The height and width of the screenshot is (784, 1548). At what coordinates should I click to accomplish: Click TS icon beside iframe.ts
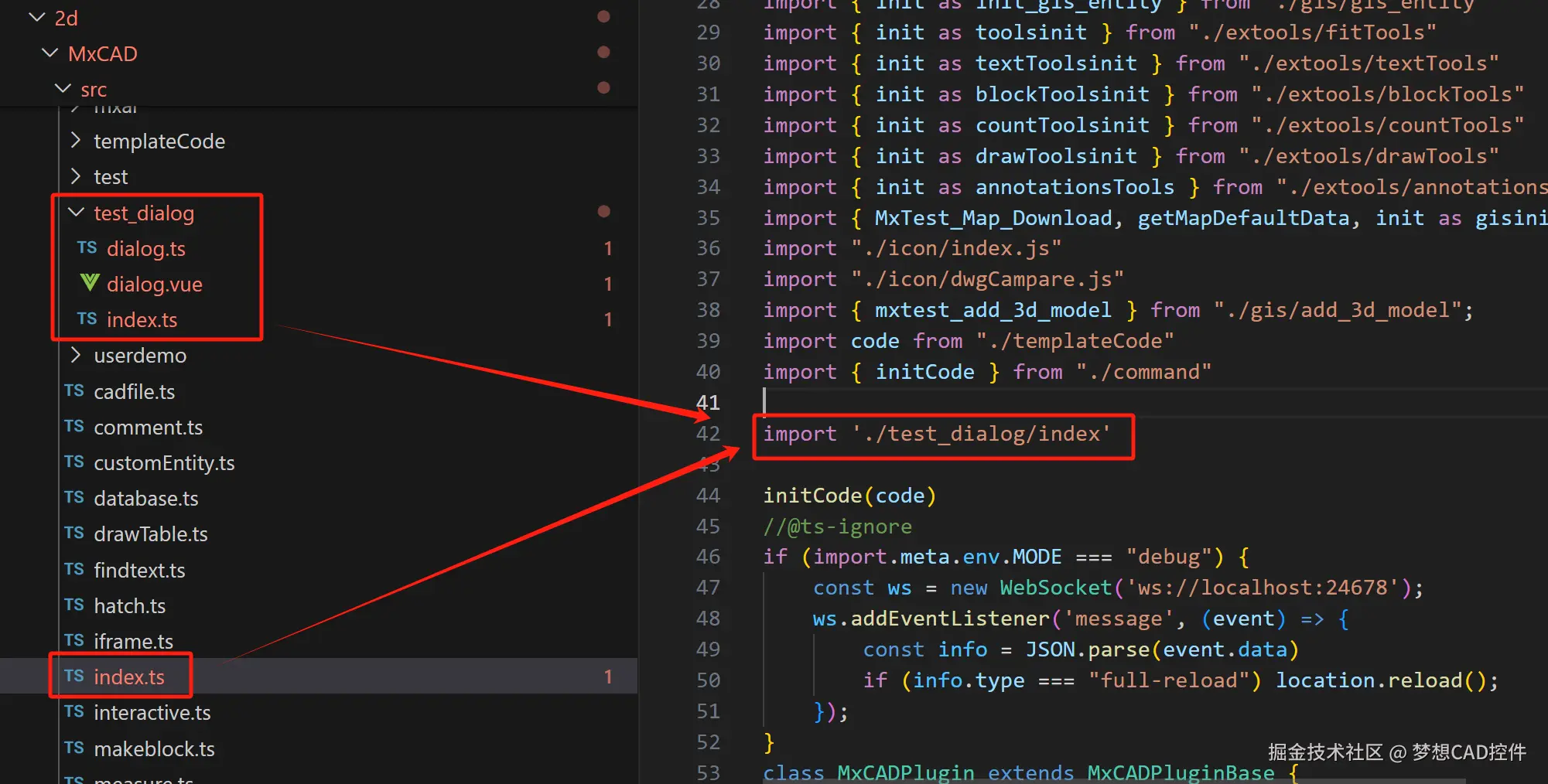[74, 640]
